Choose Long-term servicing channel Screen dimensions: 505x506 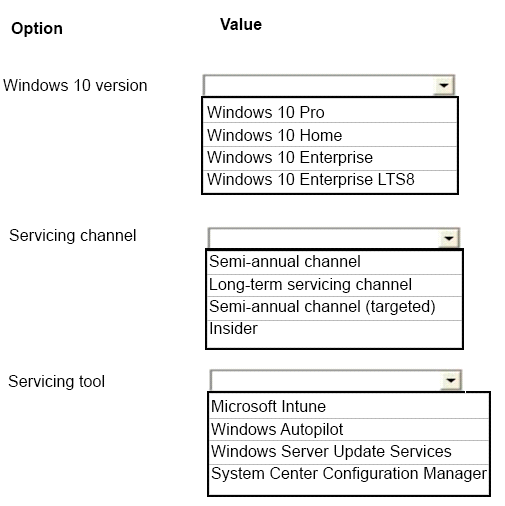coord(334,285)
